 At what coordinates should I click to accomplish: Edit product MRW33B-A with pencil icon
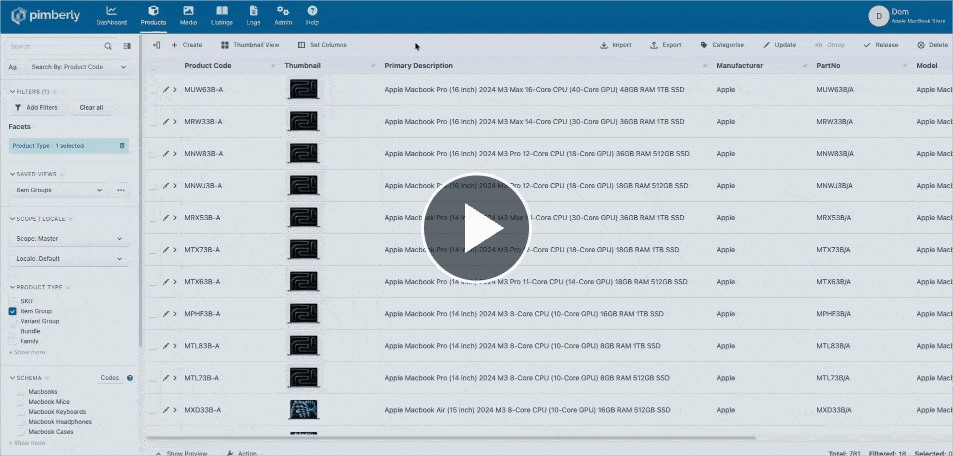pos(166,122)
